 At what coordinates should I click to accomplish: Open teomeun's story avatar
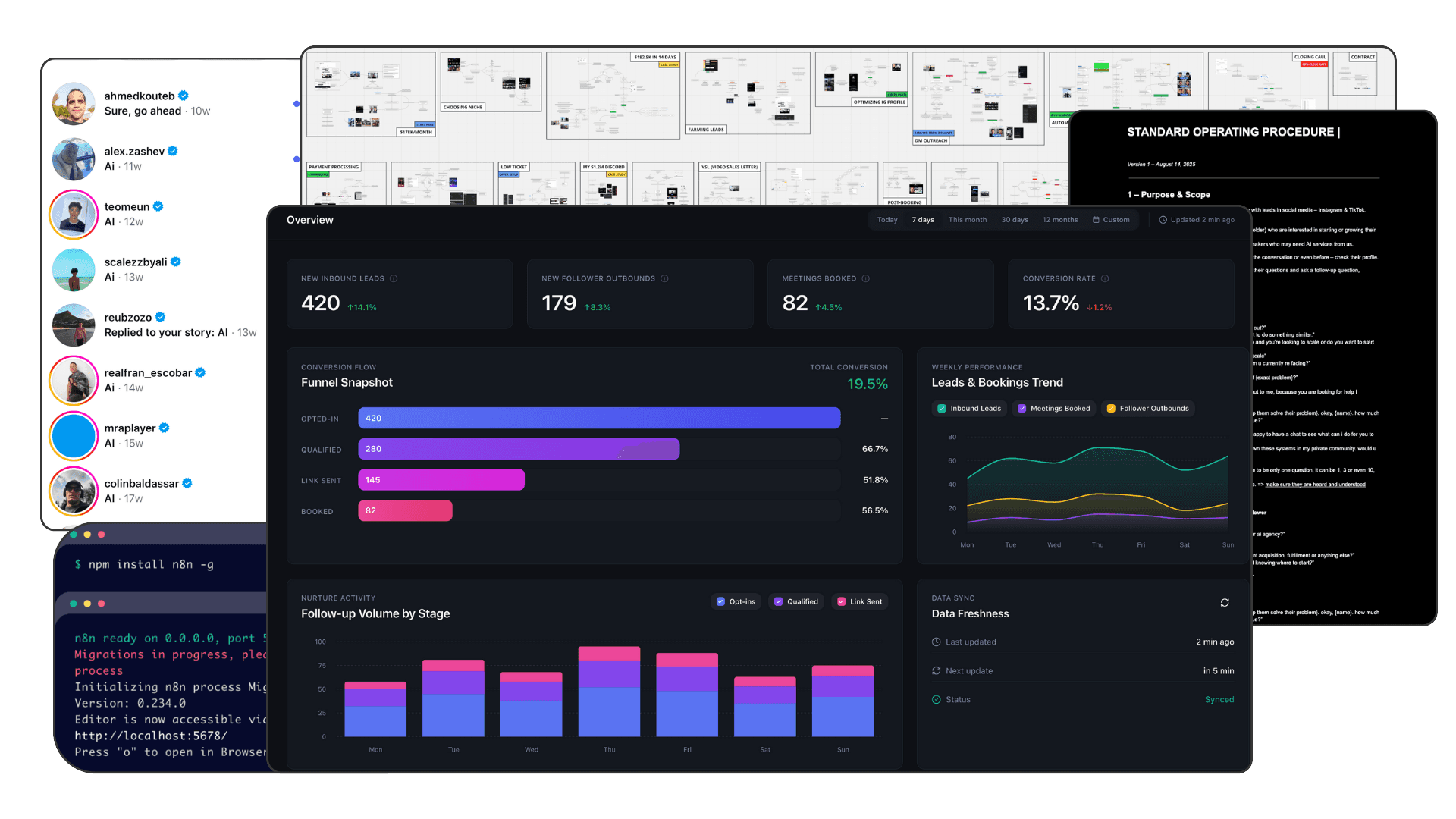pos(74,215)
